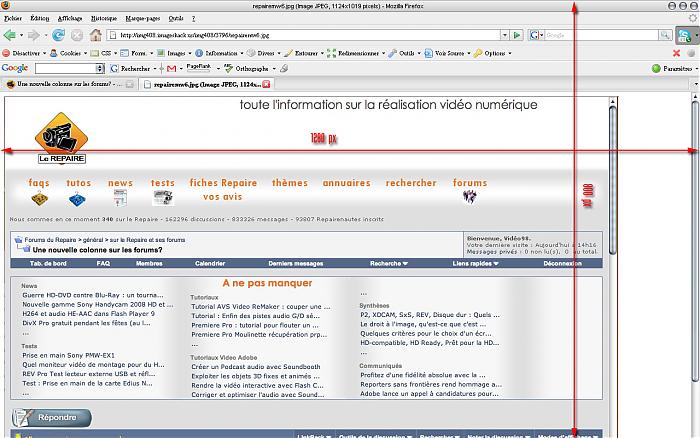700x438 pixels.
Task: Expand the Divers dropdown
Action: [x=279, y=53]
